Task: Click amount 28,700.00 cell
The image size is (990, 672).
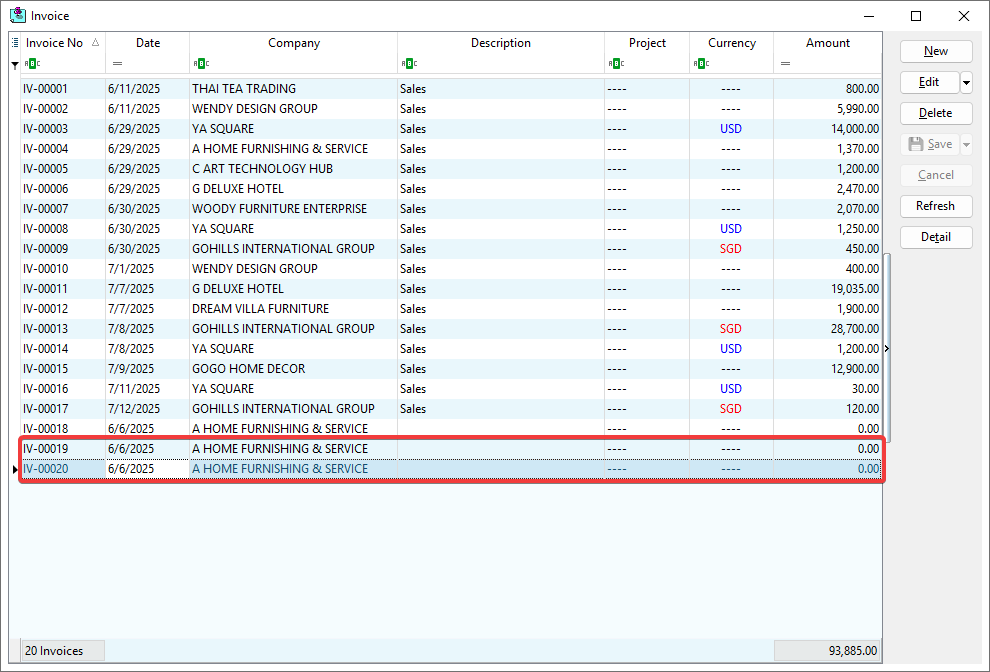Action: [x=855, y=329]
